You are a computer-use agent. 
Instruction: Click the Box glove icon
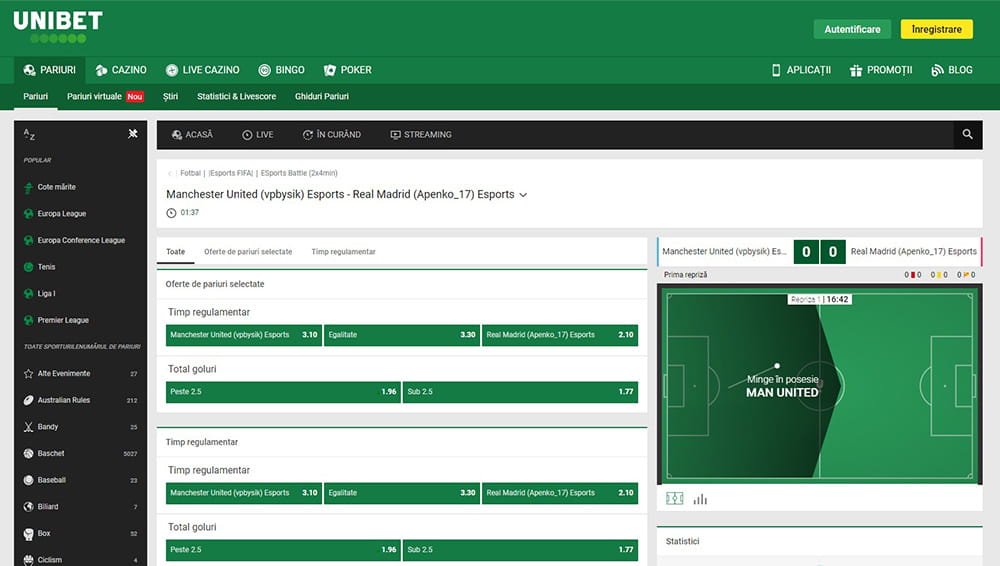coord(28,533)
